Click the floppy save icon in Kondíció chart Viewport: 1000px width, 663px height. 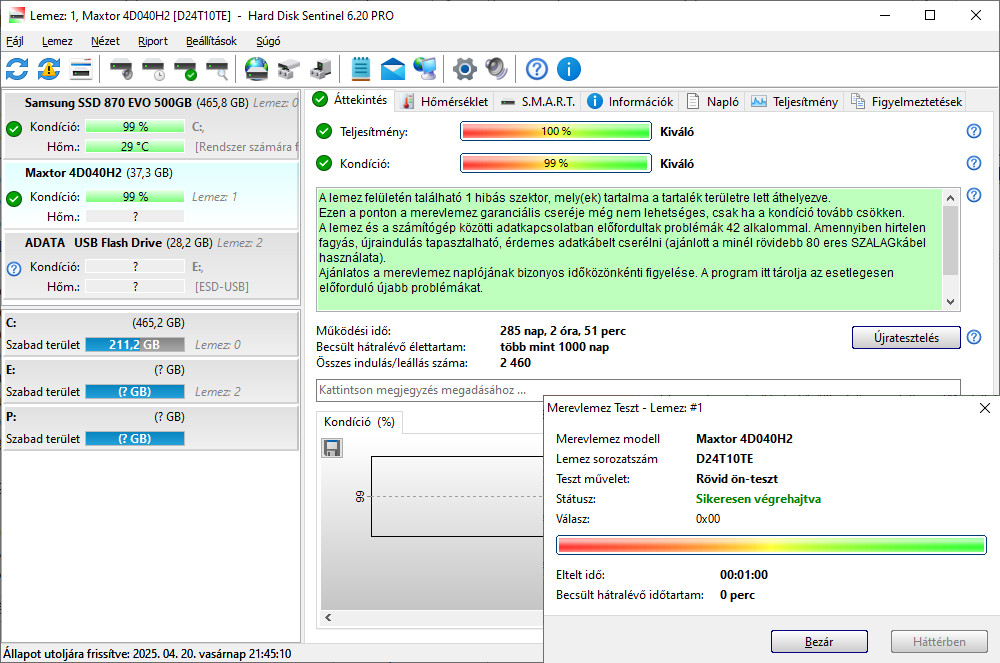(332, 448)
